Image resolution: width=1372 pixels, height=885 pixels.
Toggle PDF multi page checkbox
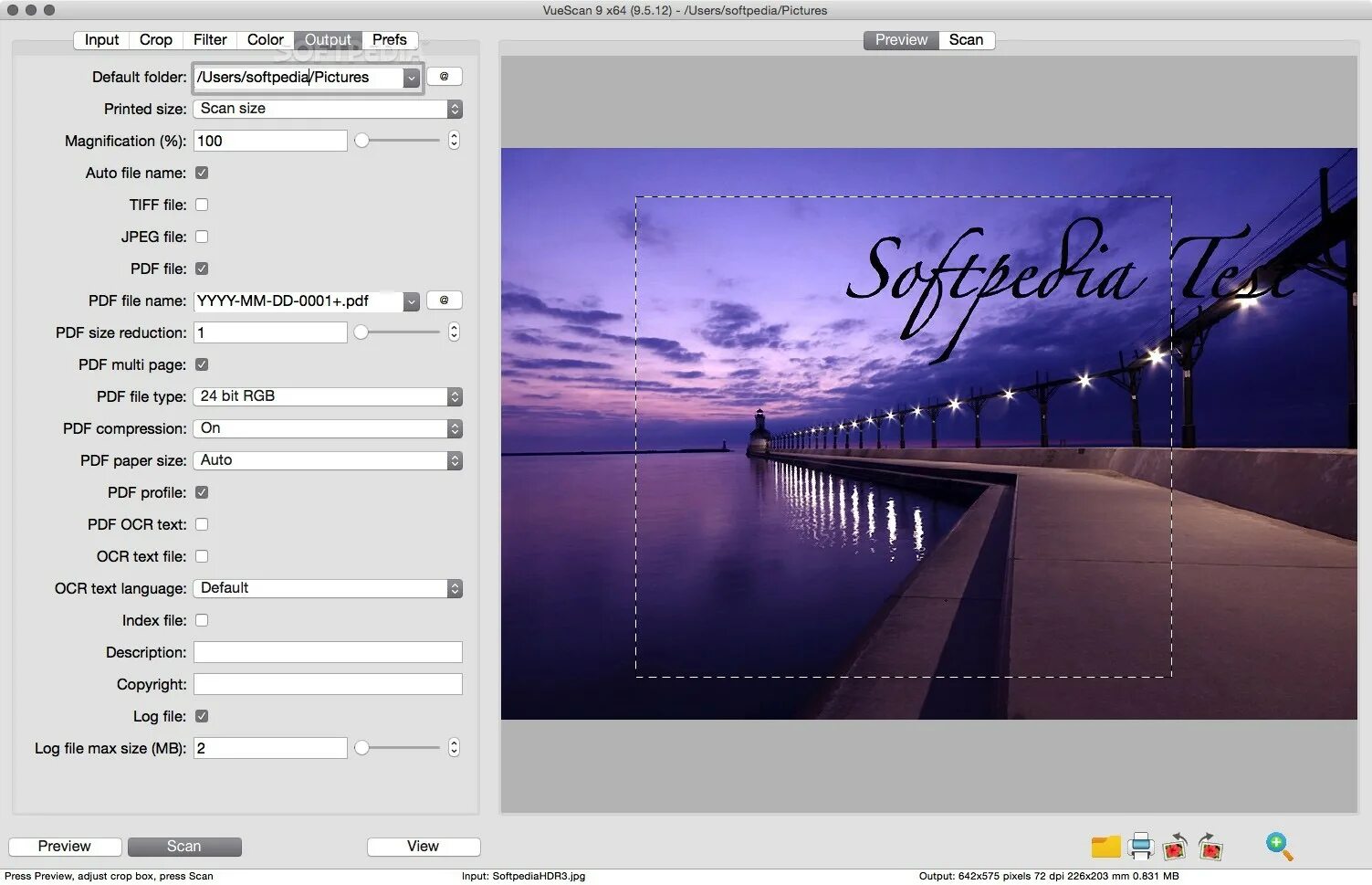pos(202,364)
